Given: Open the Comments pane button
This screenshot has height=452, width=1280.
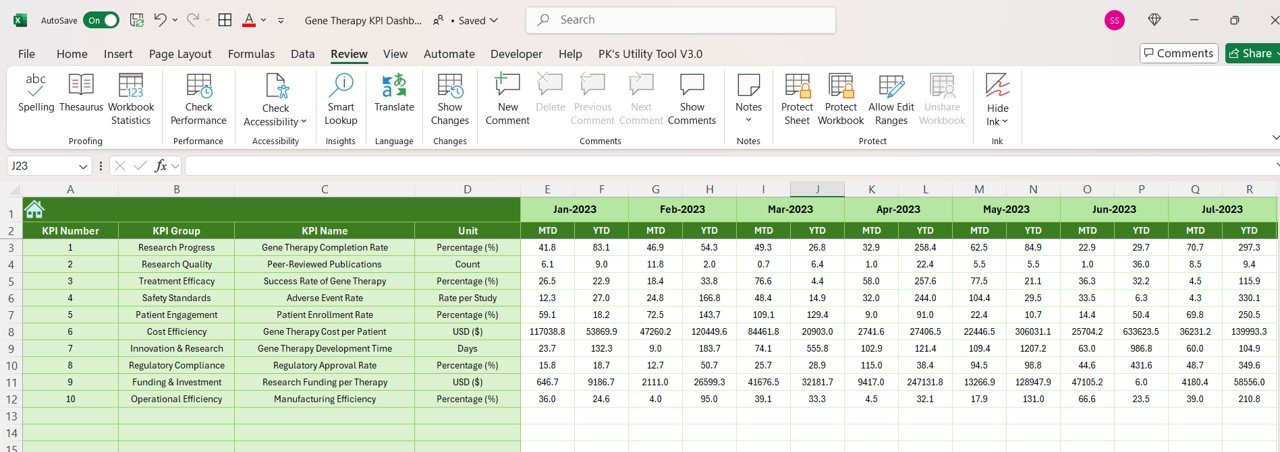Looking at the screenshot, I should (1179, 54).
